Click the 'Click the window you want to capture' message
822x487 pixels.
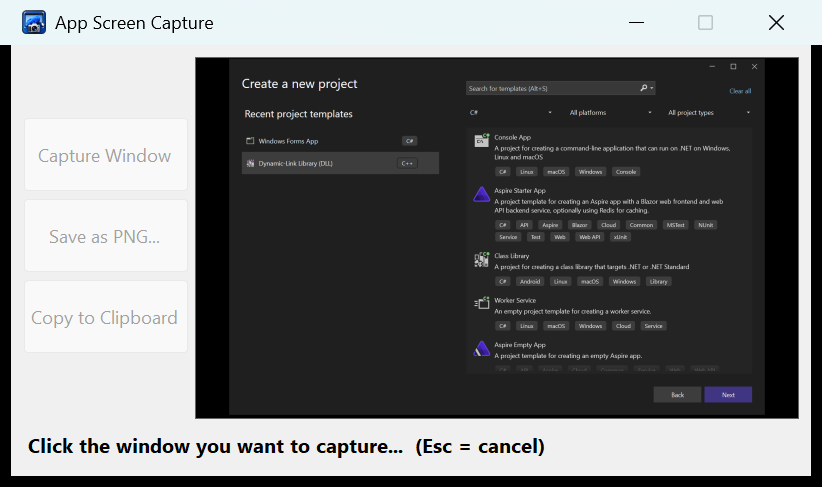pos(286,447)
